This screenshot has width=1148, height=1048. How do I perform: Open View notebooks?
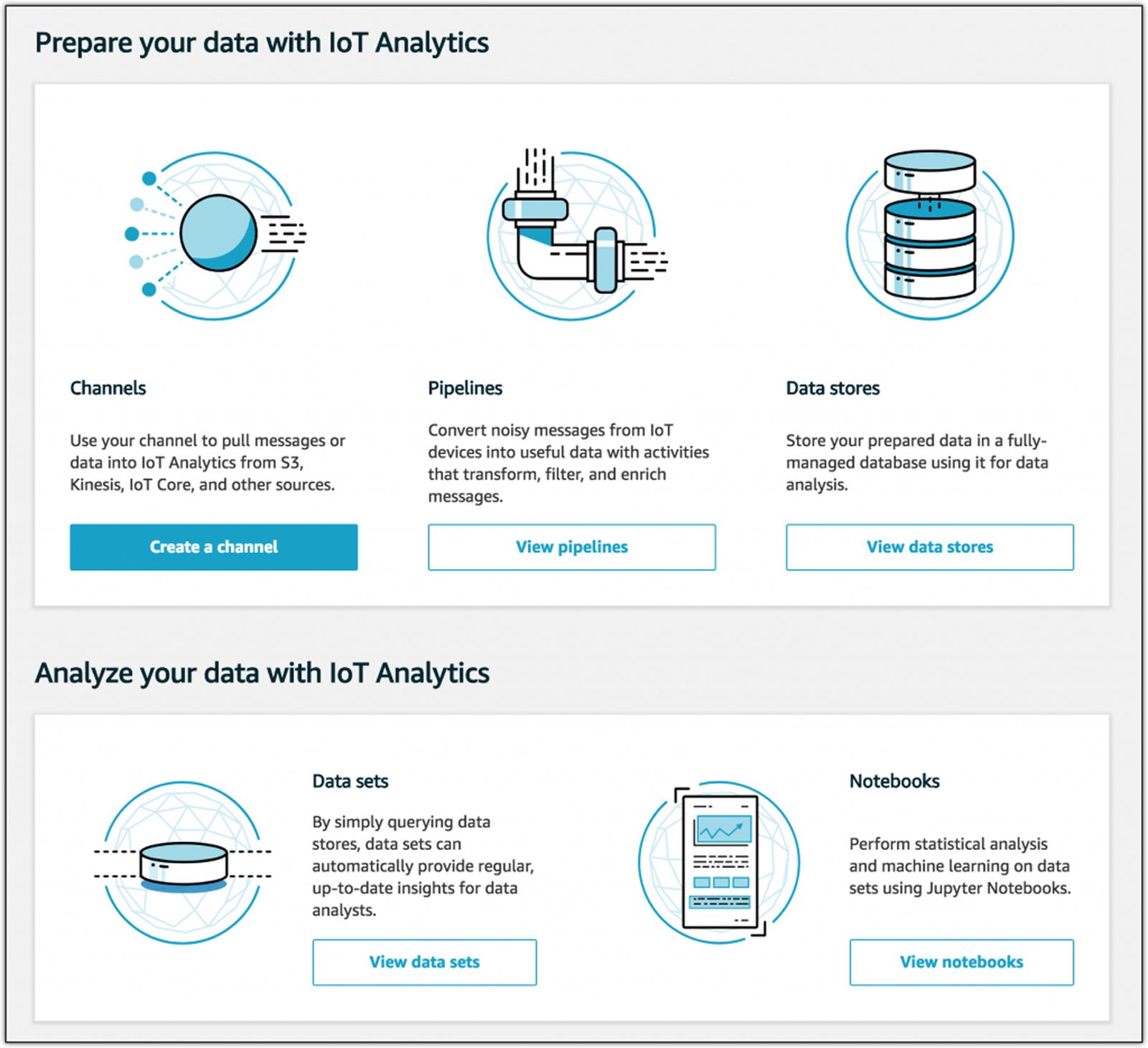pos(961,962)
